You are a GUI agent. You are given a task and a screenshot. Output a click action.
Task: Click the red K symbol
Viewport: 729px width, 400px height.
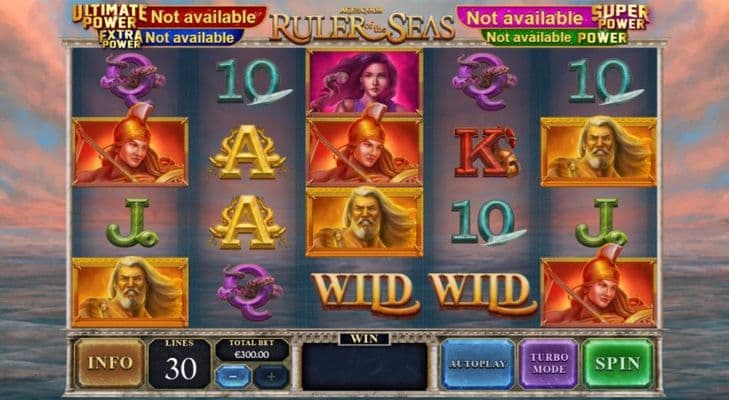coord(485,152)
